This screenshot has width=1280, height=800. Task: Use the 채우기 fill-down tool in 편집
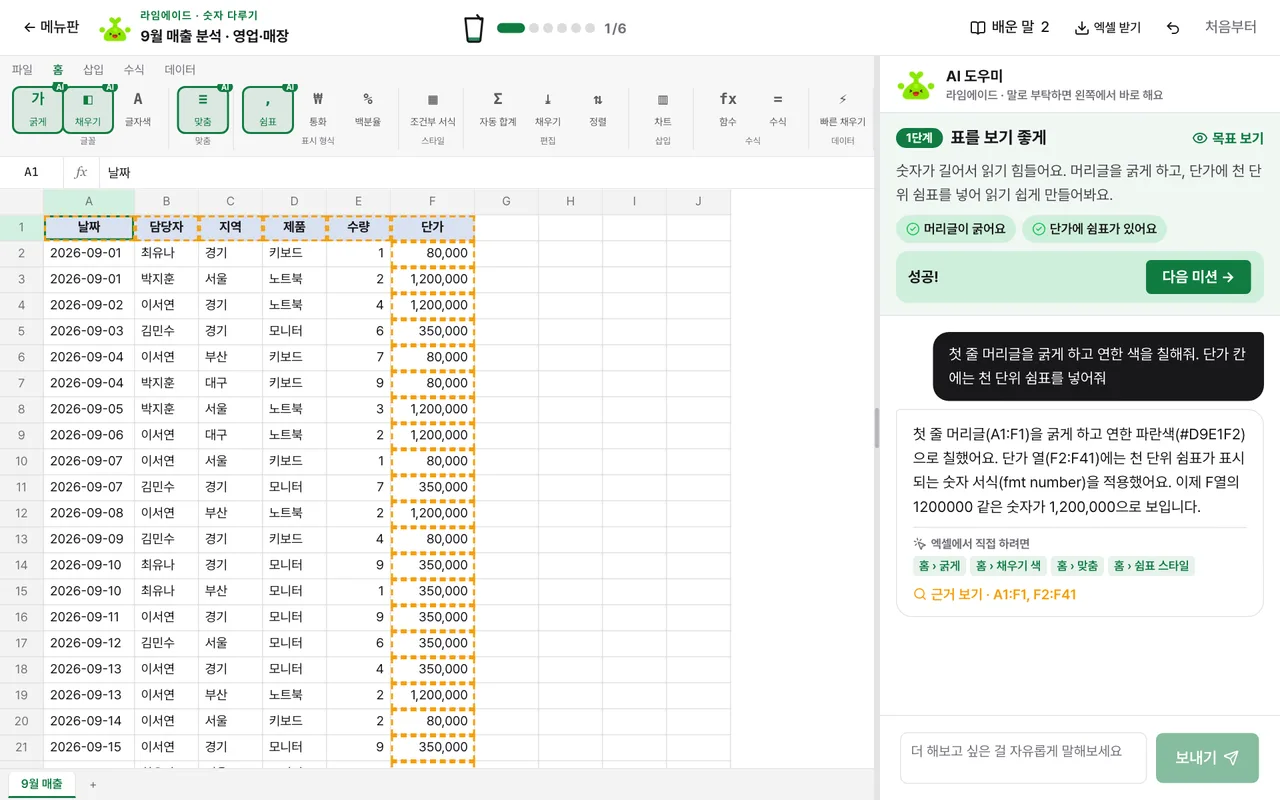(548, 109)
